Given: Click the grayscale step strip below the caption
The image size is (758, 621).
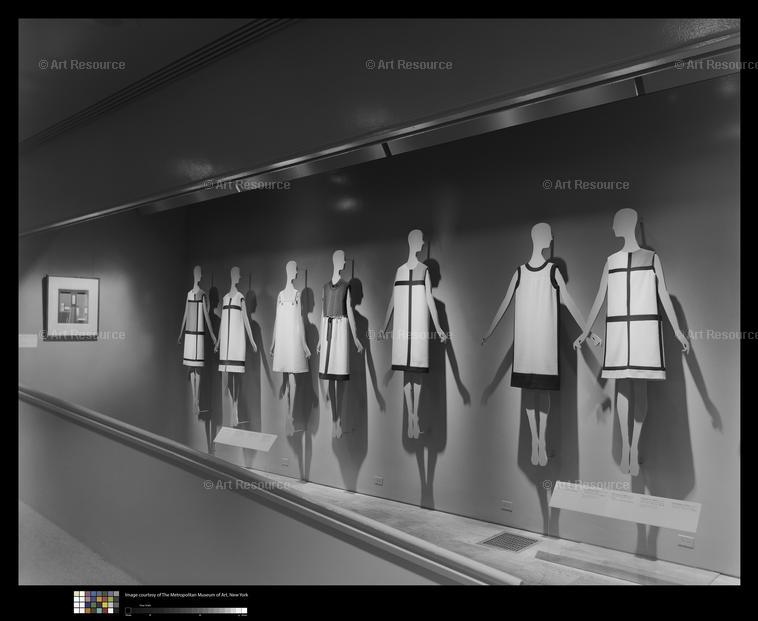Looking at the screenshot, I should point(186,610).
